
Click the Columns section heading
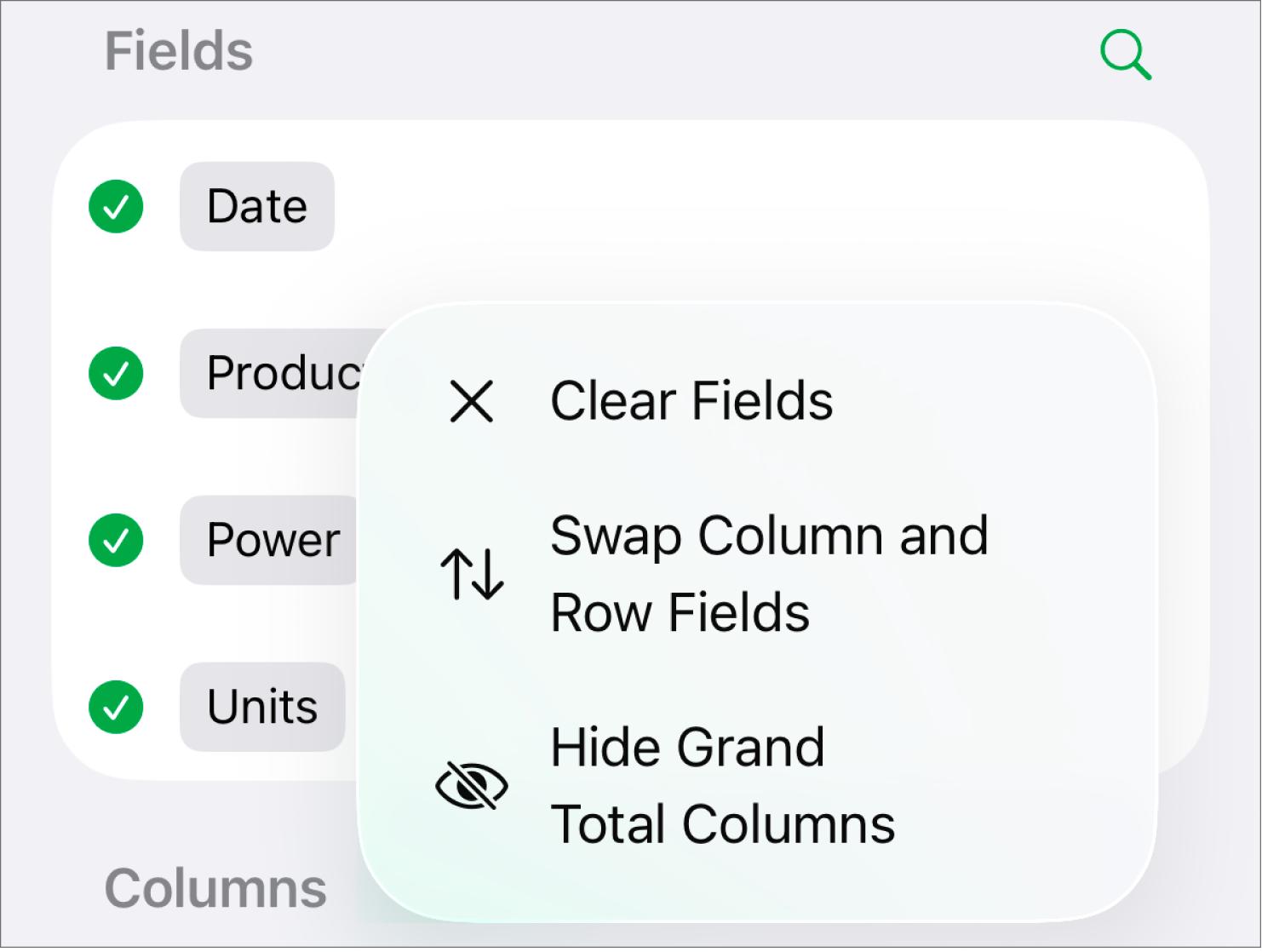point(215,888)
